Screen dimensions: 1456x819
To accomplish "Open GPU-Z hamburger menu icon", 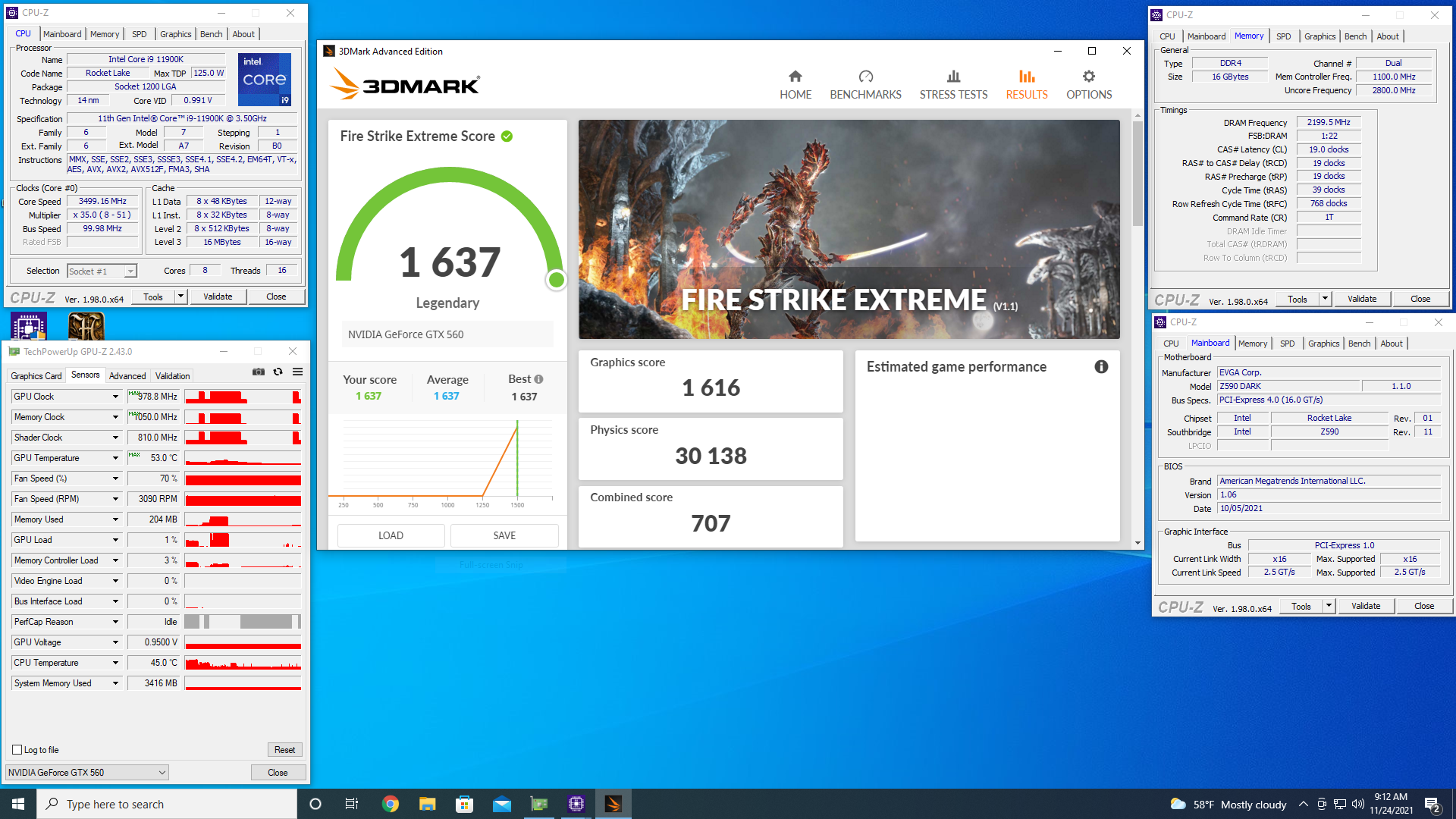I will pos(298,372).
